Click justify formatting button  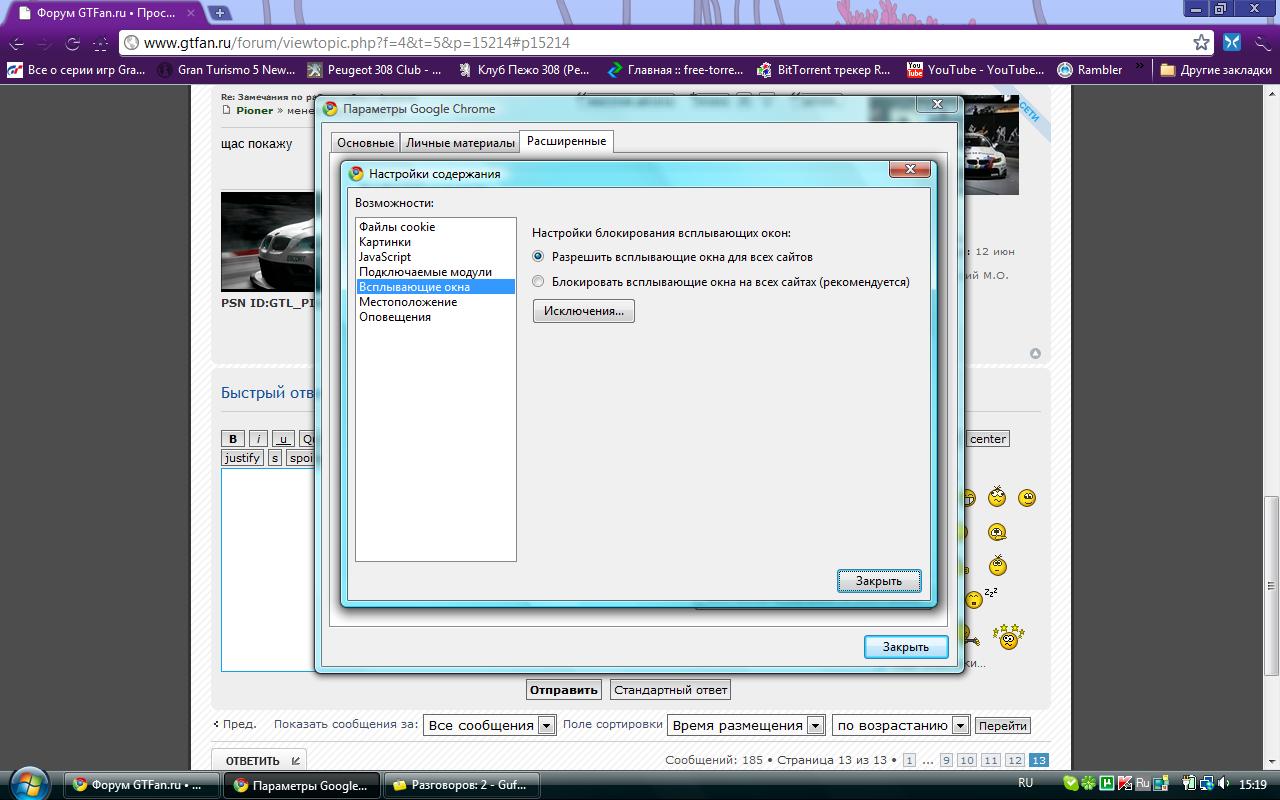point(242,458)
